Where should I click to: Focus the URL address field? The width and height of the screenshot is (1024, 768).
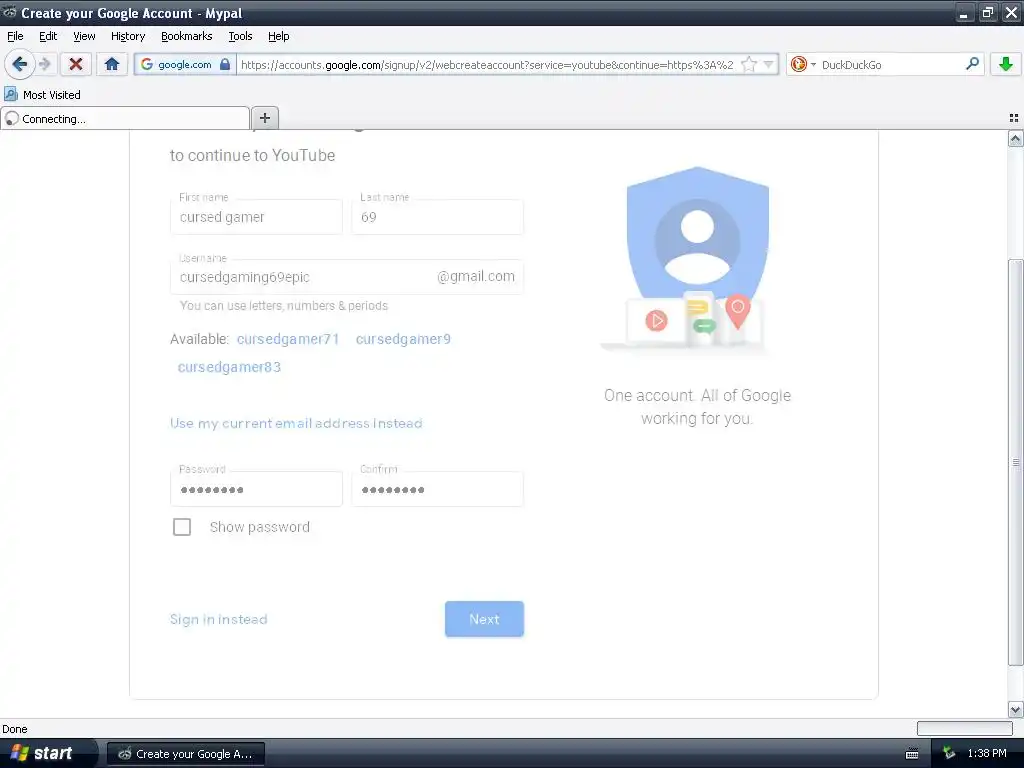coord(488,64)
